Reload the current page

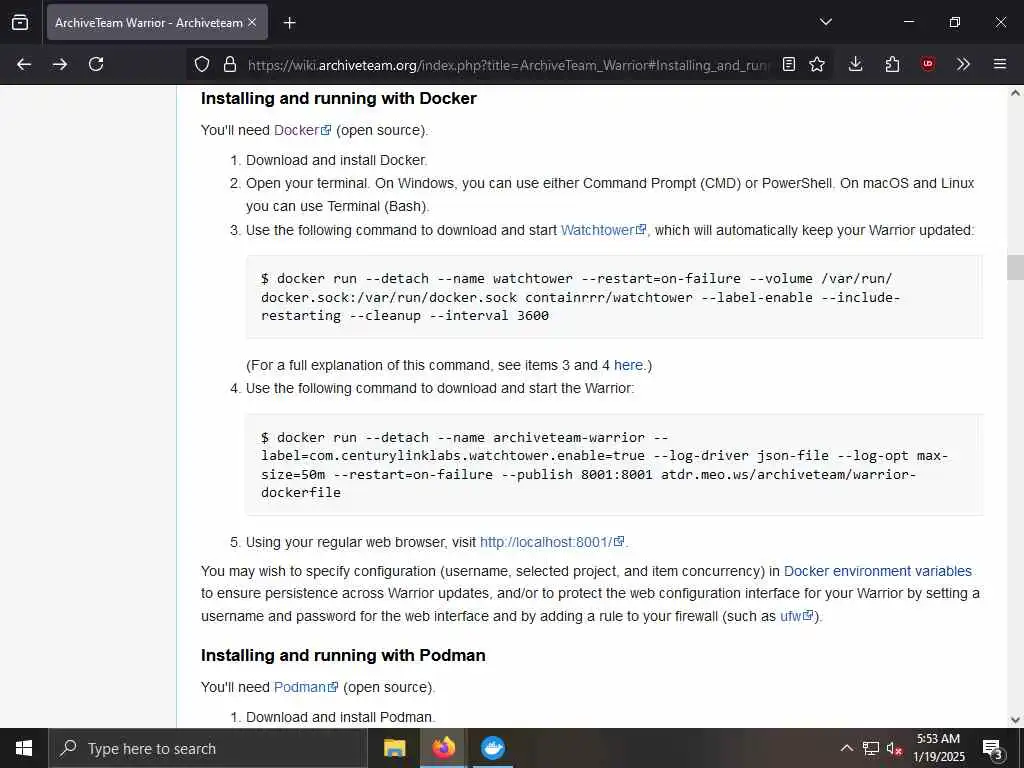click(96, 64)
